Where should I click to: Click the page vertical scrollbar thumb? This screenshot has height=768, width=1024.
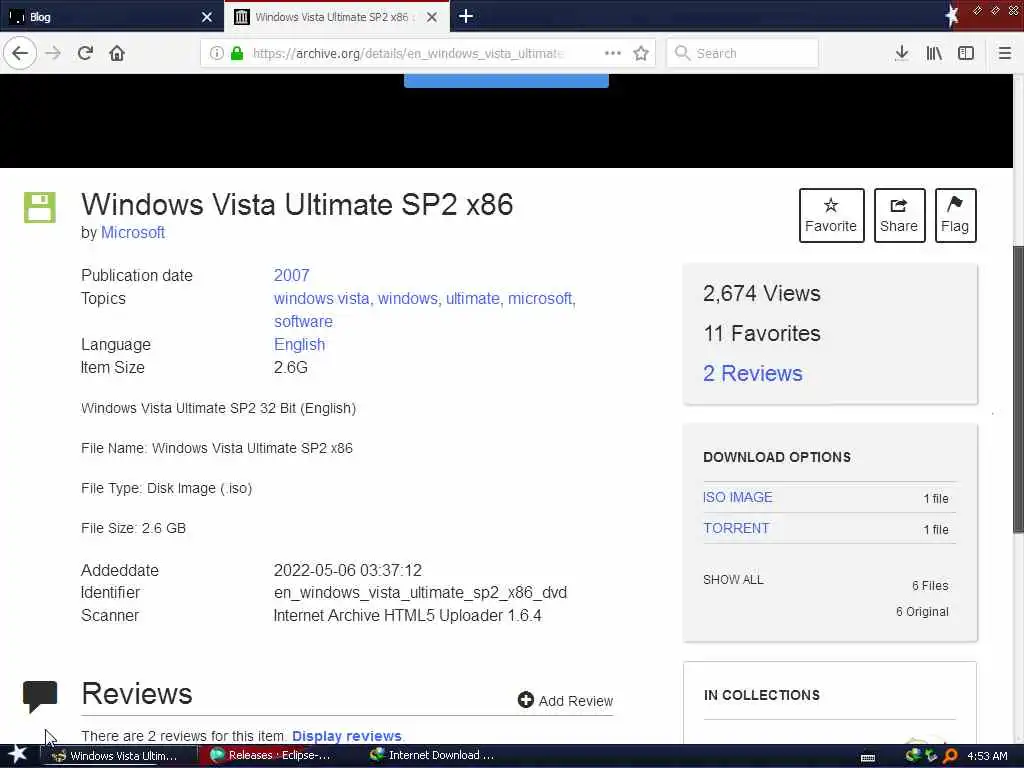coord(1018,390)
